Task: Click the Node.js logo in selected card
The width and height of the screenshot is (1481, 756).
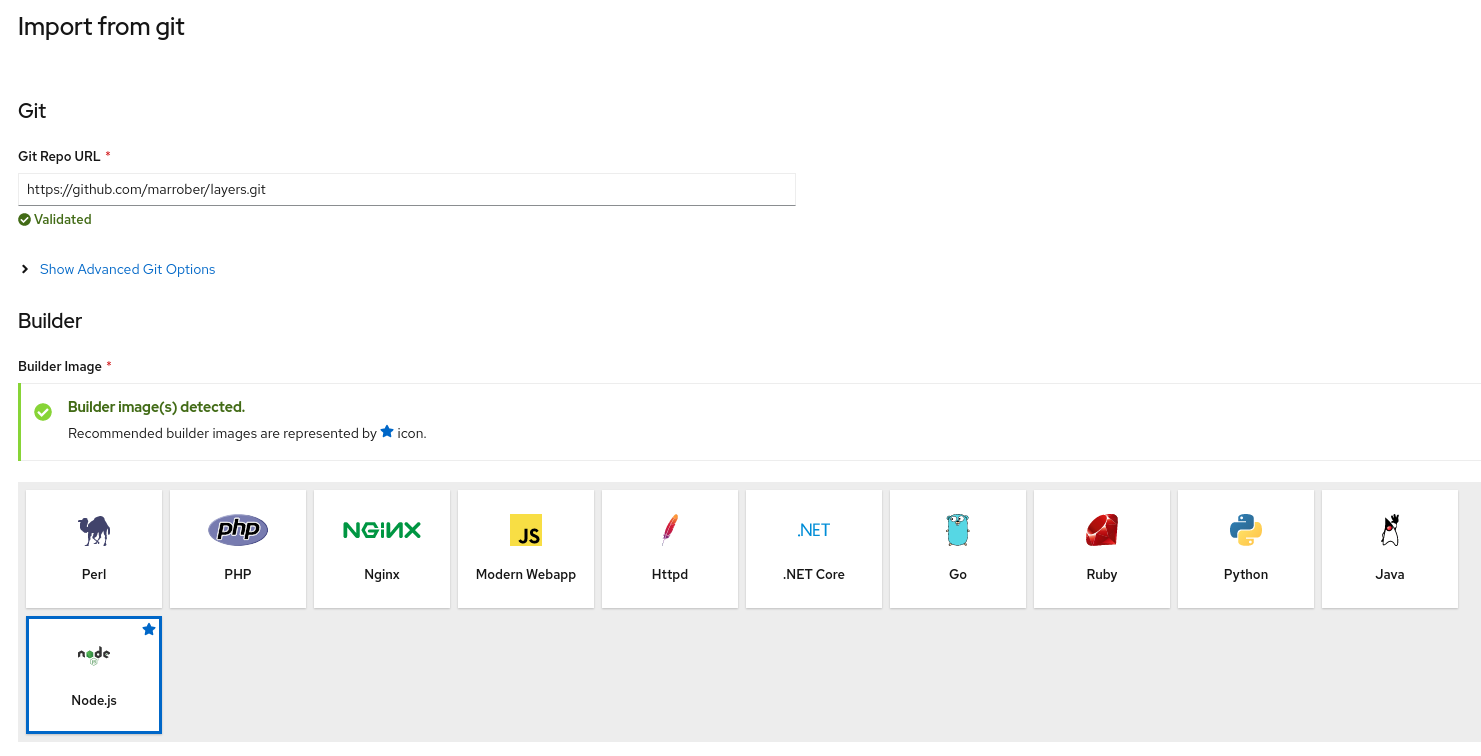Action: pyautogui.click(x=94, y=655)
